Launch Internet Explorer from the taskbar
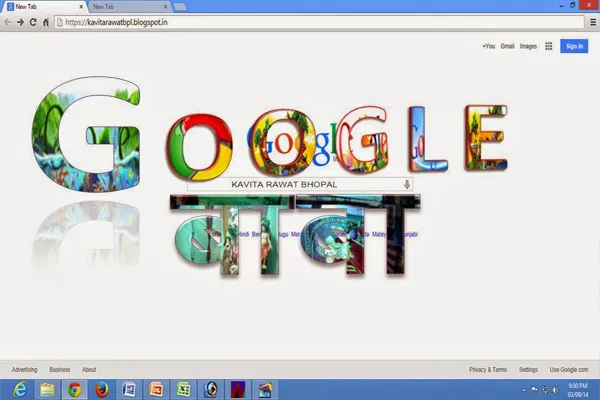600x400 pixels. click(x=20, y=390)
